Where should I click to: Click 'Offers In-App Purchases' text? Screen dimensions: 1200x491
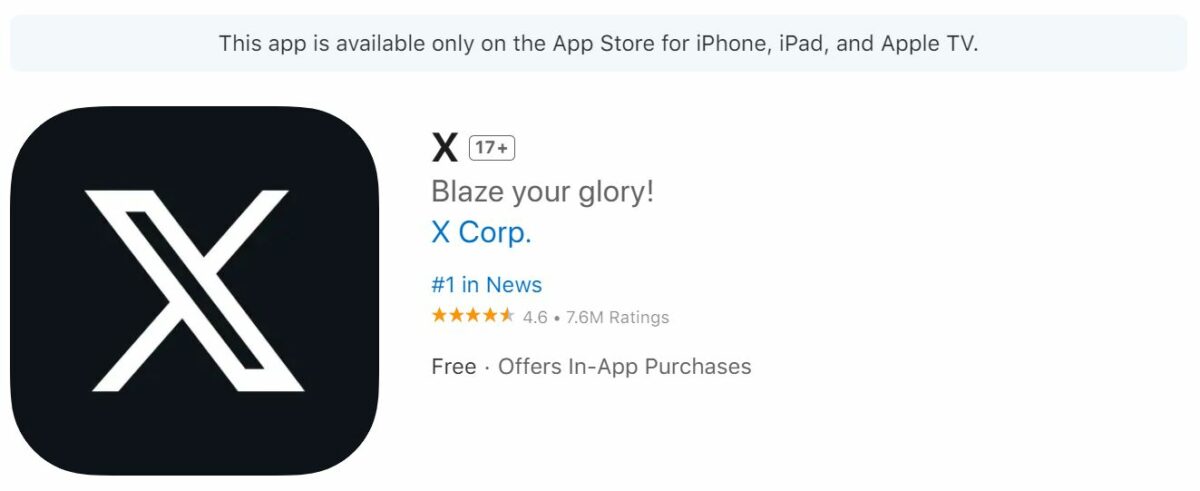pos(624,367)
